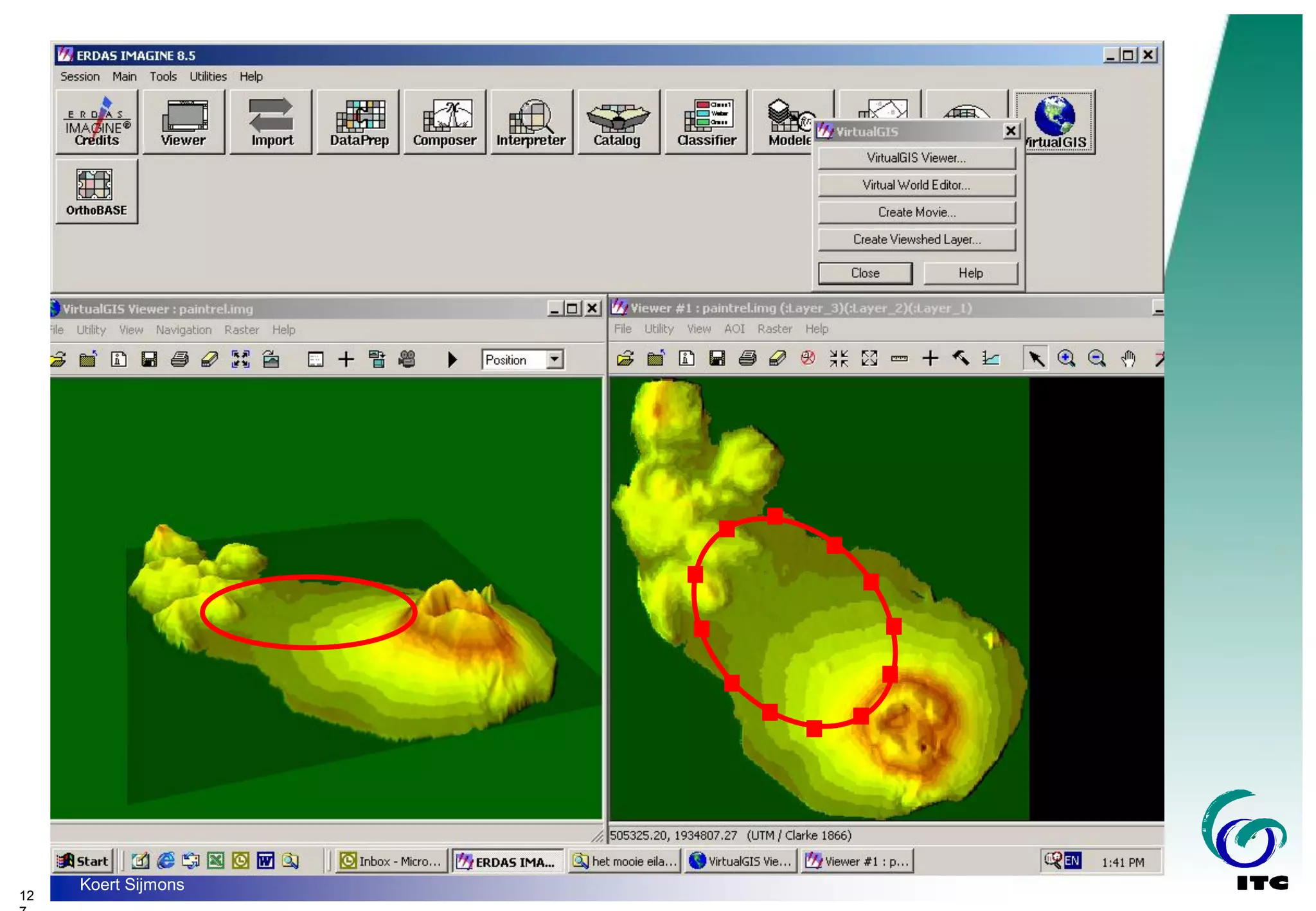Select the arrow pointer tool in Viewer #1
Viewport: 1316px width, 911px height.
1035,358
